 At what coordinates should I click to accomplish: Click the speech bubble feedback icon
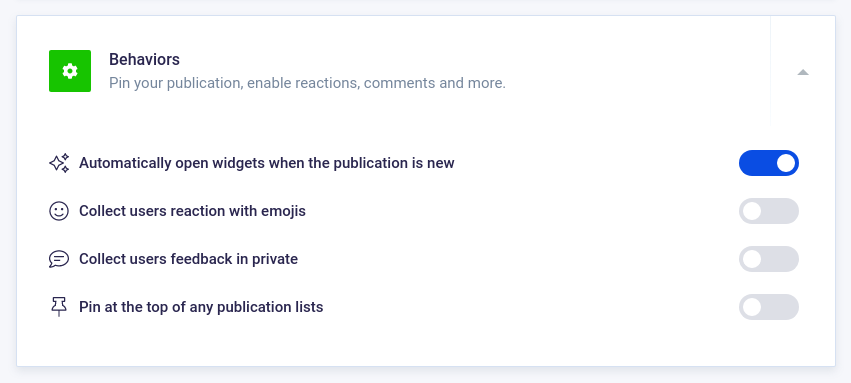(x=59, y=259)
